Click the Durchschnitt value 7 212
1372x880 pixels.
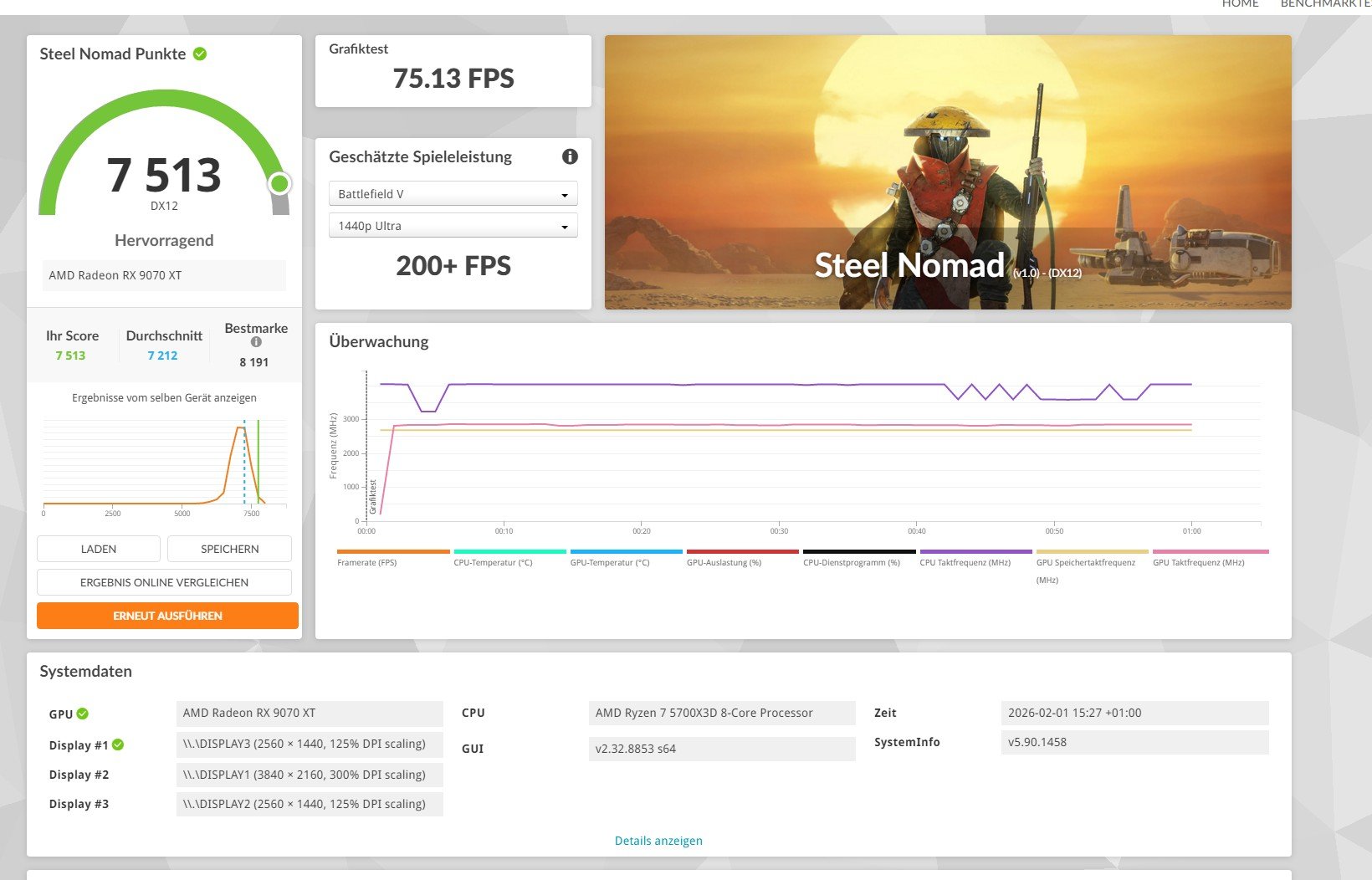(x=162, y=356)
